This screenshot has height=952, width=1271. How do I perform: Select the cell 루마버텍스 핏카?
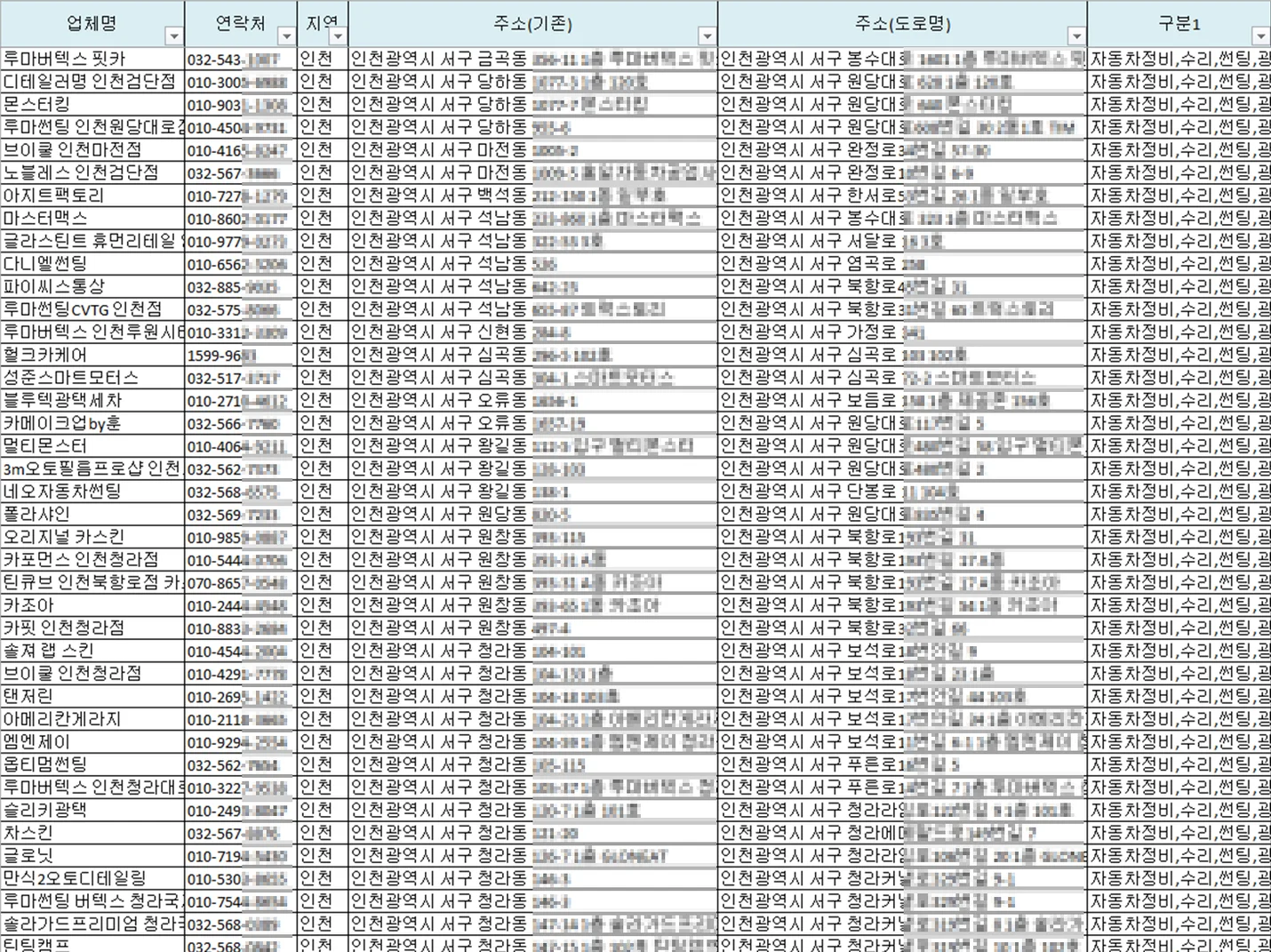92,59
